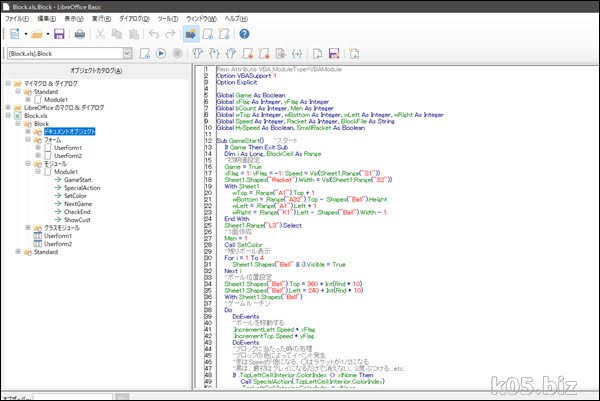Click the Find Parenthesis icon
This screenshot has height=401, width=600.
(297, 54)
